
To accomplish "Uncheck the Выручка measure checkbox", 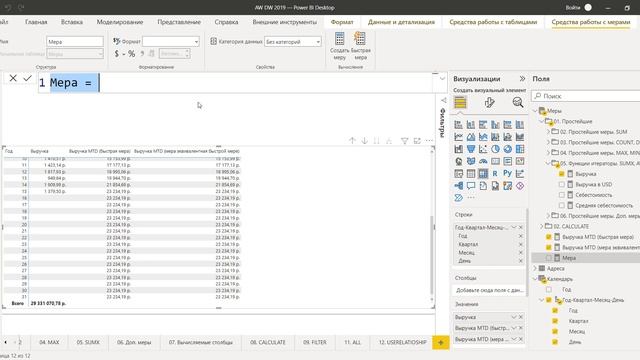I will tap(562, 174).
